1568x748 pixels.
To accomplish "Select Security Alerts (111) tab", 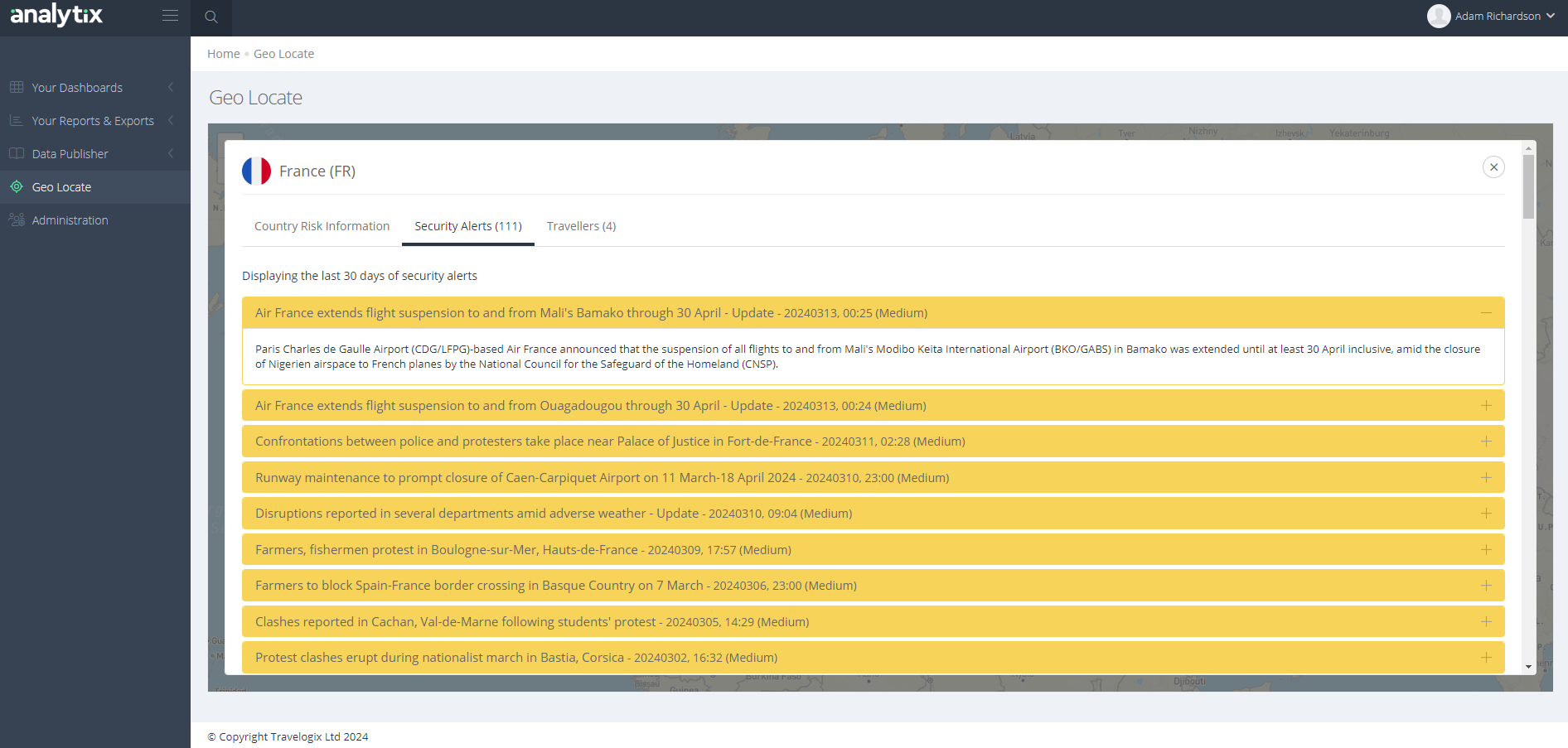I will tap(468, 226).
